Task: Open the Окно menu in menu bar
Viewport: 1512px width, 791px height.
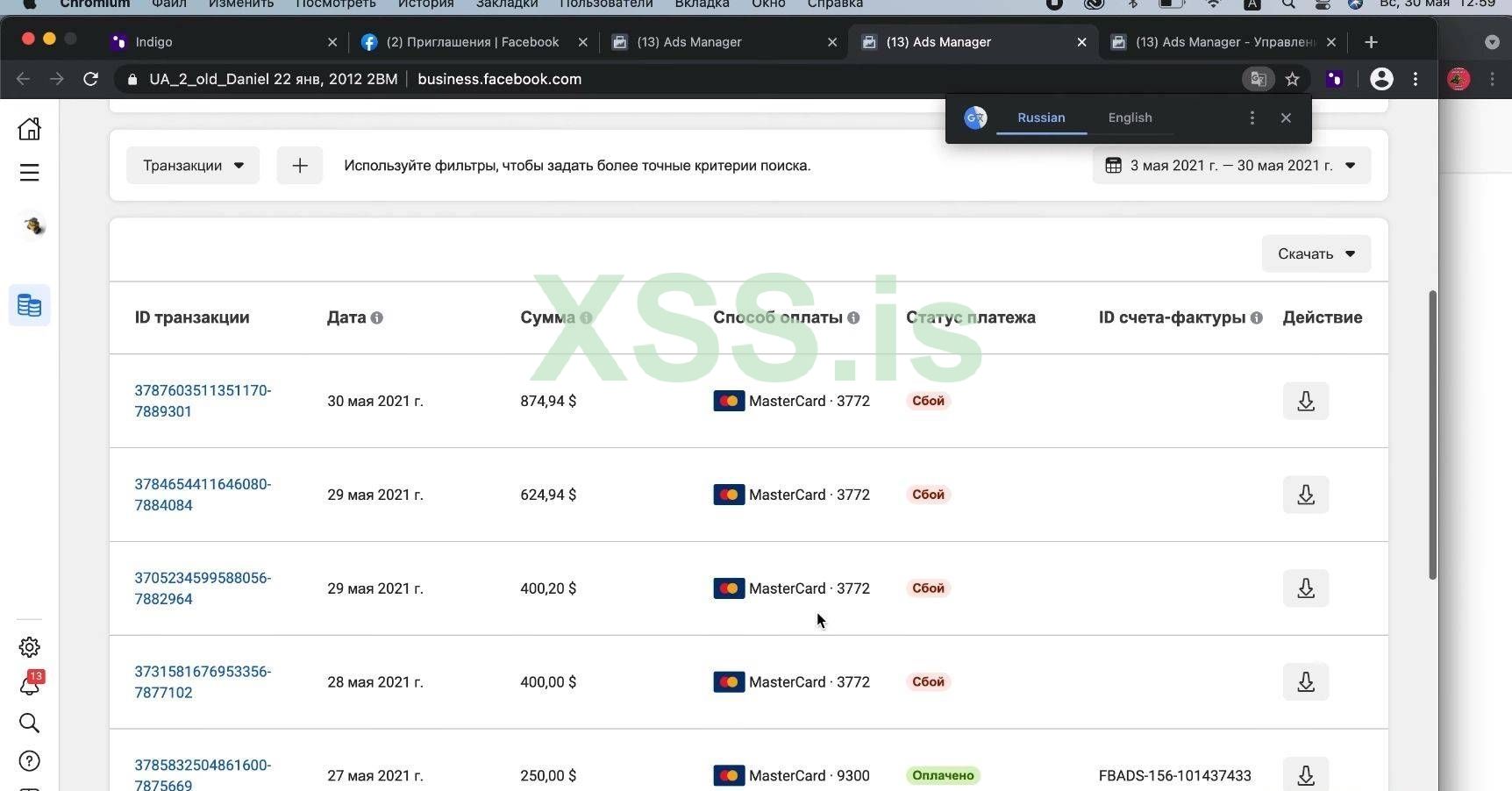Action: (x=768, y=4)
